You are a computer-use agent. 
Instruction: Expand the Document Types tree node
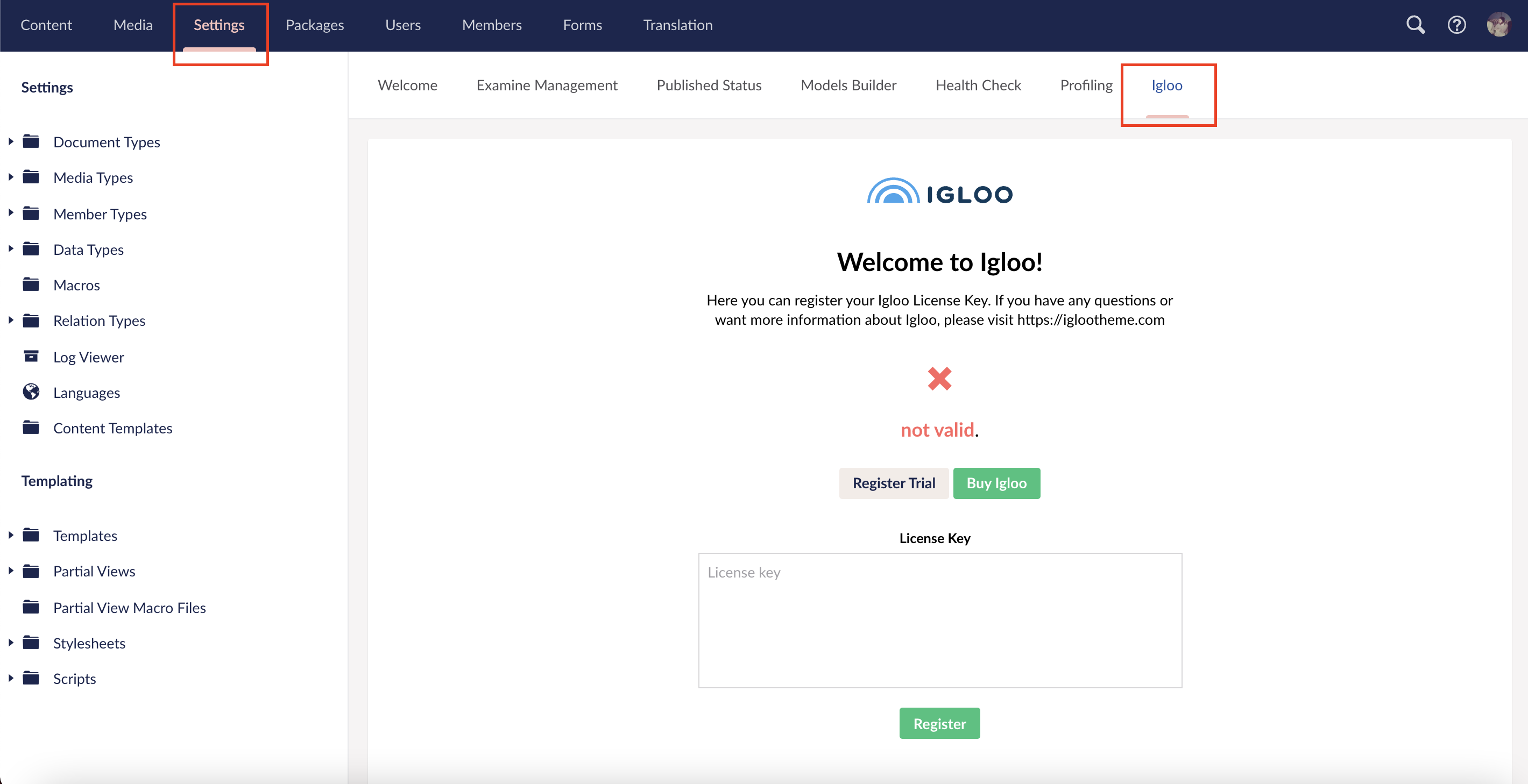11,142
